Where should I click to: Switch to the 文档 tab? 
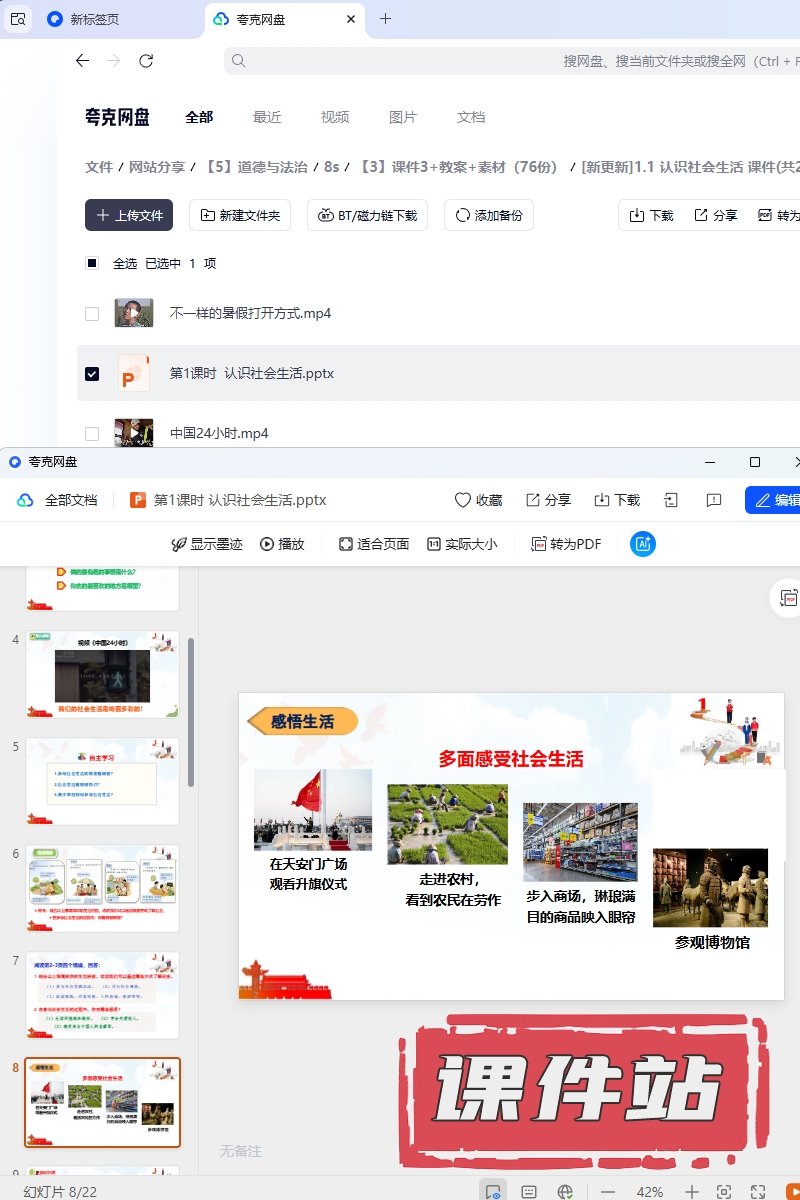click(x=471, y=117)
